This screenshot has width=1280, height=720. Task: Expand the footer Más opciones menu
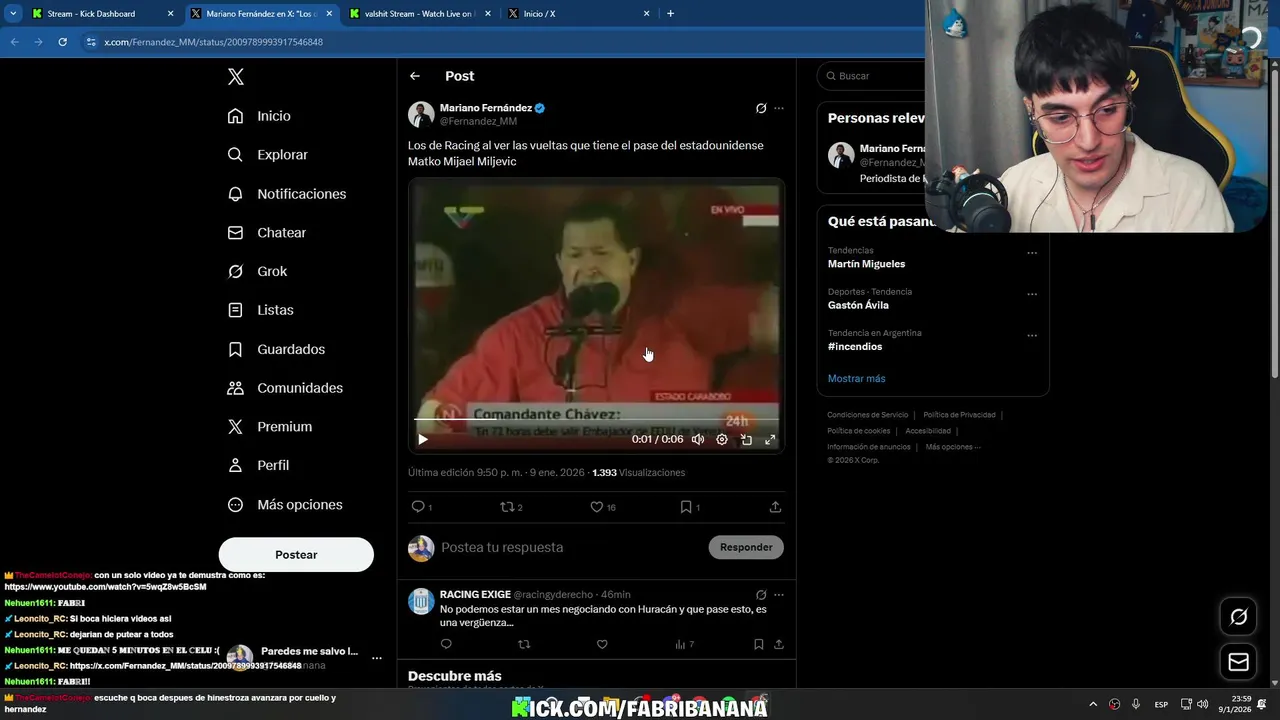pyautogui.click(x=953, y=447)
